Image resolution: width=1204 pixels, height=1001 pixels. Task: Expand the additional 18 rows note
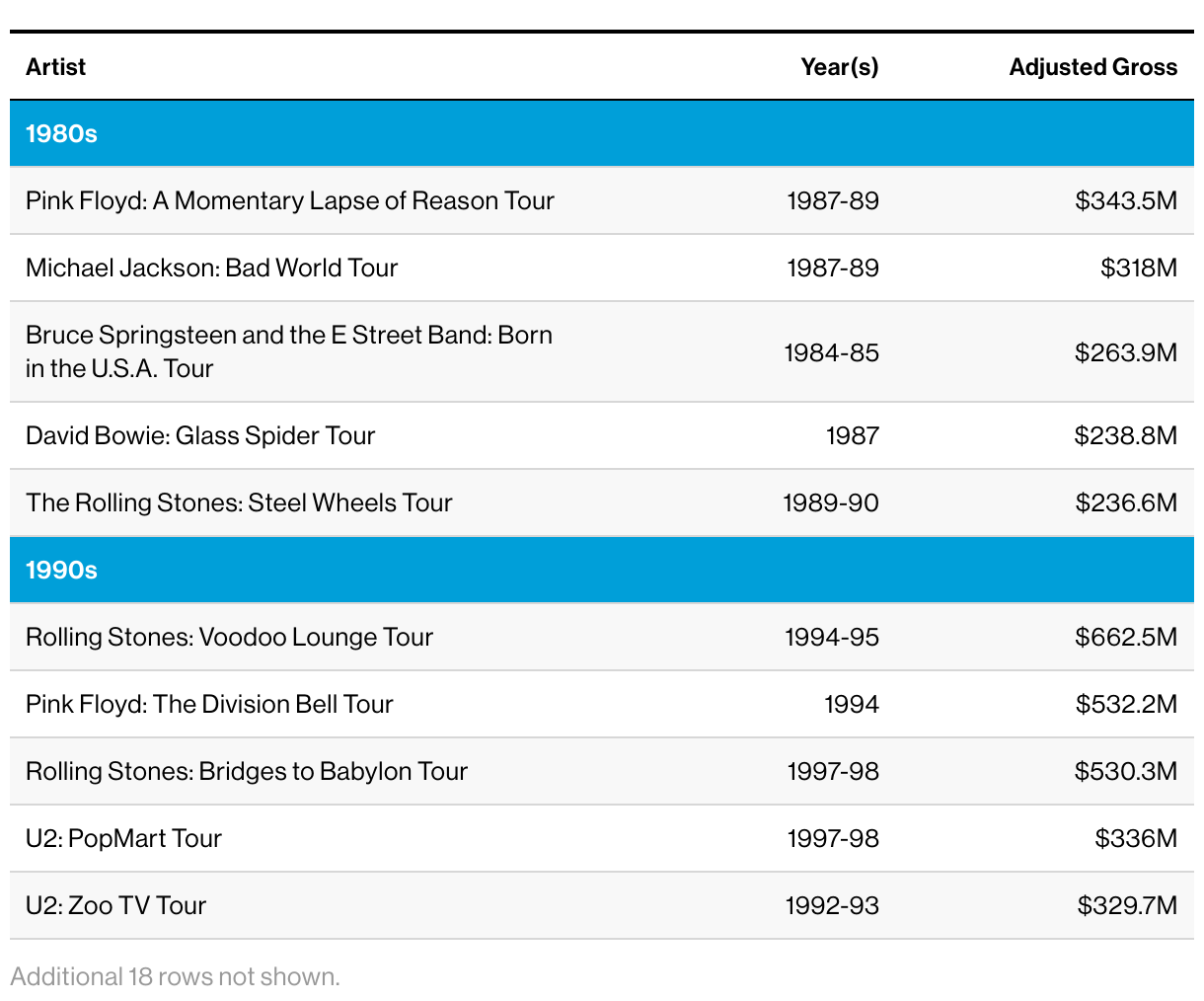click(175, 976)
